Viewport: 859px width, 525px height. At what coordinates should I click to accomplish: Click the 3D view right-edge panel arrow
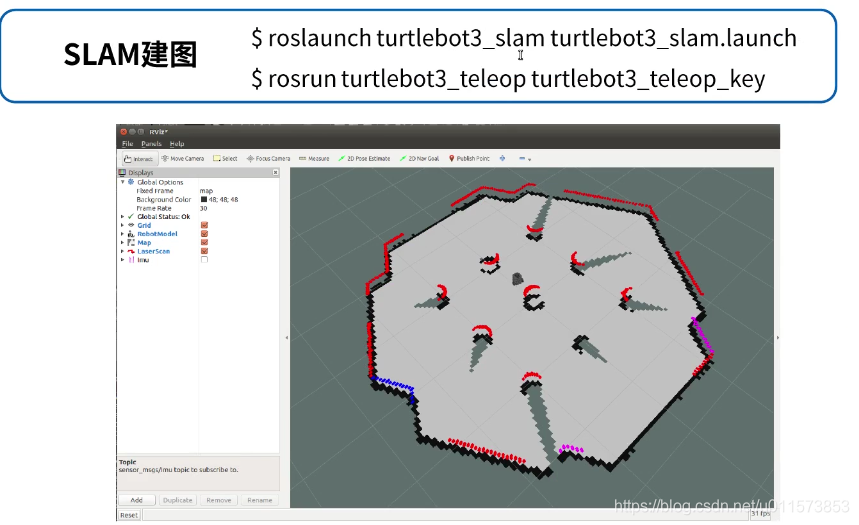[x=777, y=338]
